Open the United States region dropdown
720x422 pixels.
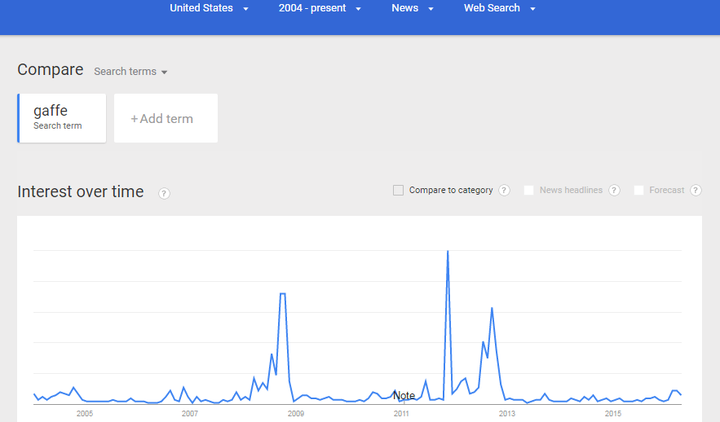[x=209, y=8]
